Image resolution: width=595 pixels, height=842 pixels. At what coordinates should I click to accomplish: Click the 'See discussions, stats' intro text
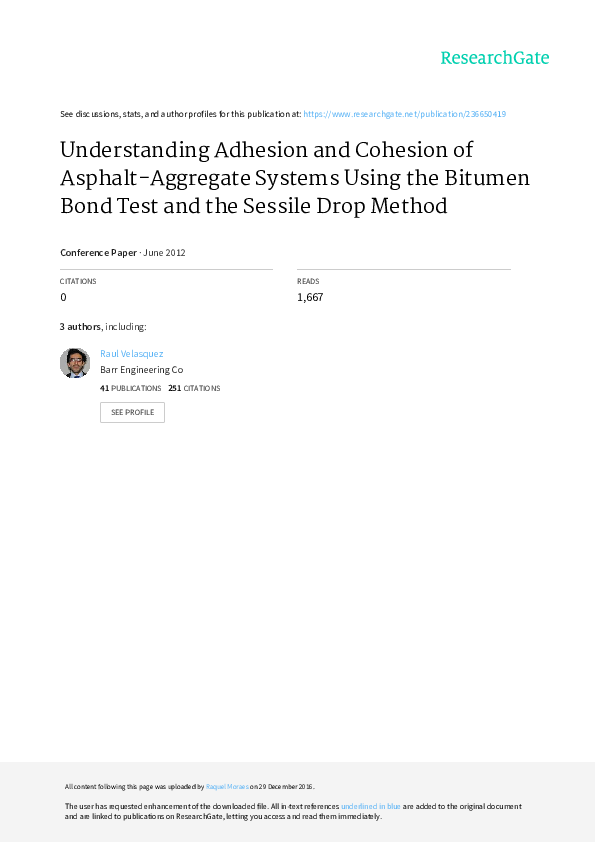(x=180, y=114)
